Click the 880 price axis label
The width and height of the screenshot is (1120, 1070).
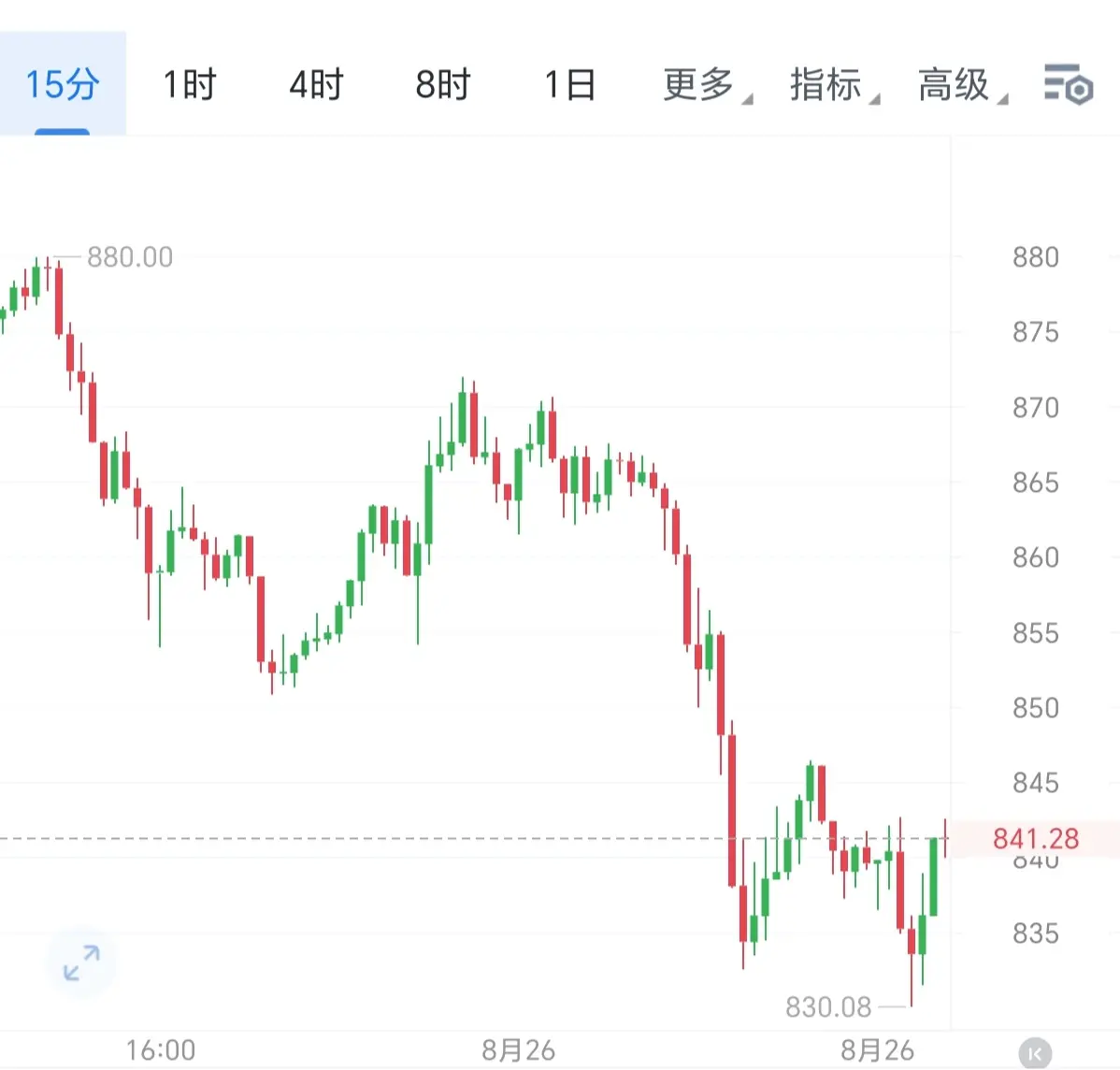(x=1036, y=257)
